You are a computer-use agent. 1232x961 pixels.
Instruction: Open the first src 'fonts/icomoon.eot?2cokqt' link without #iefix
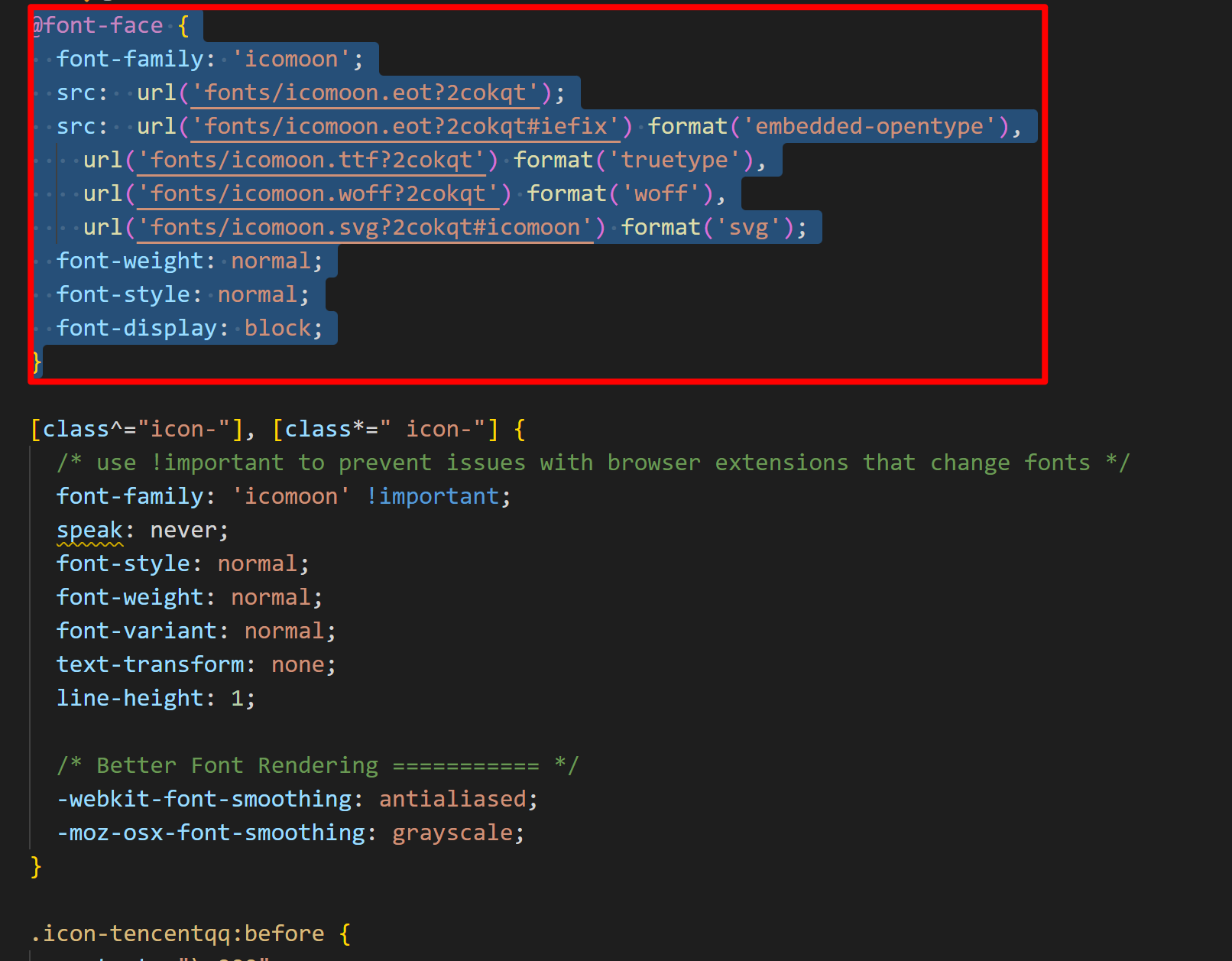click(365, 93)
